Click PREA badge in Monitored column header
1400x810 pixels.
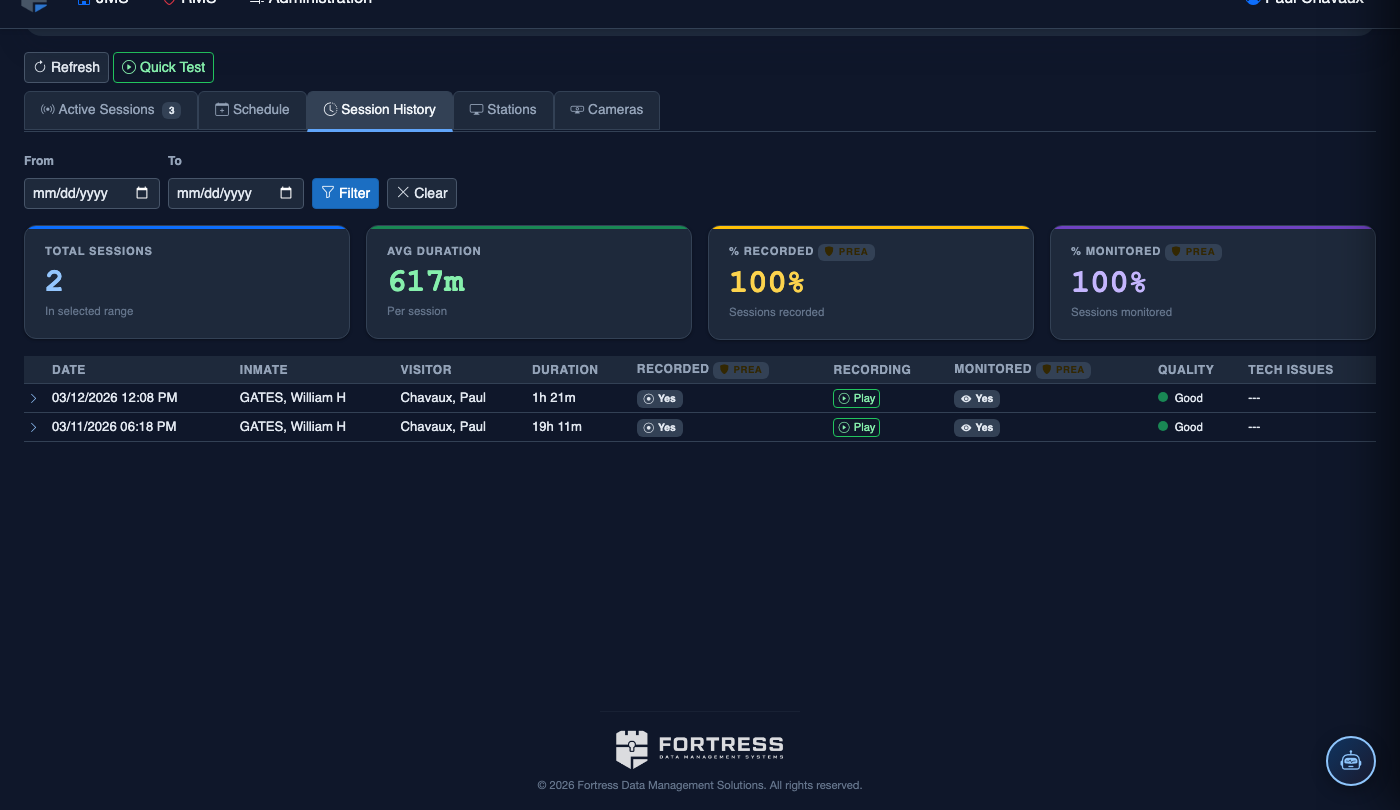point(1063,369)
